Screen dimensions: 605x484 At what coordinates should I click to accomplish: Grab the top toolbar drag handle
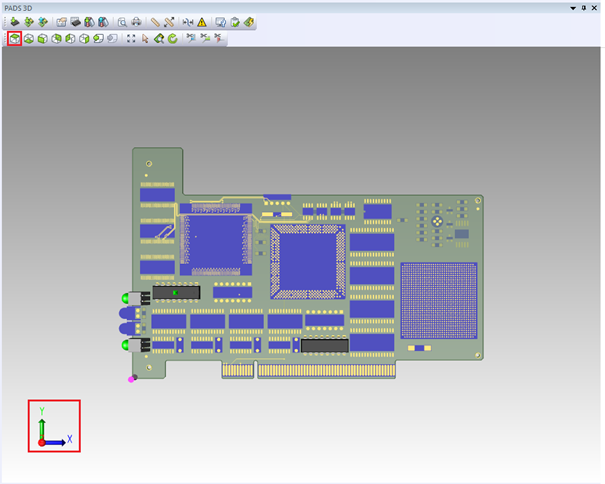(5, 22)
